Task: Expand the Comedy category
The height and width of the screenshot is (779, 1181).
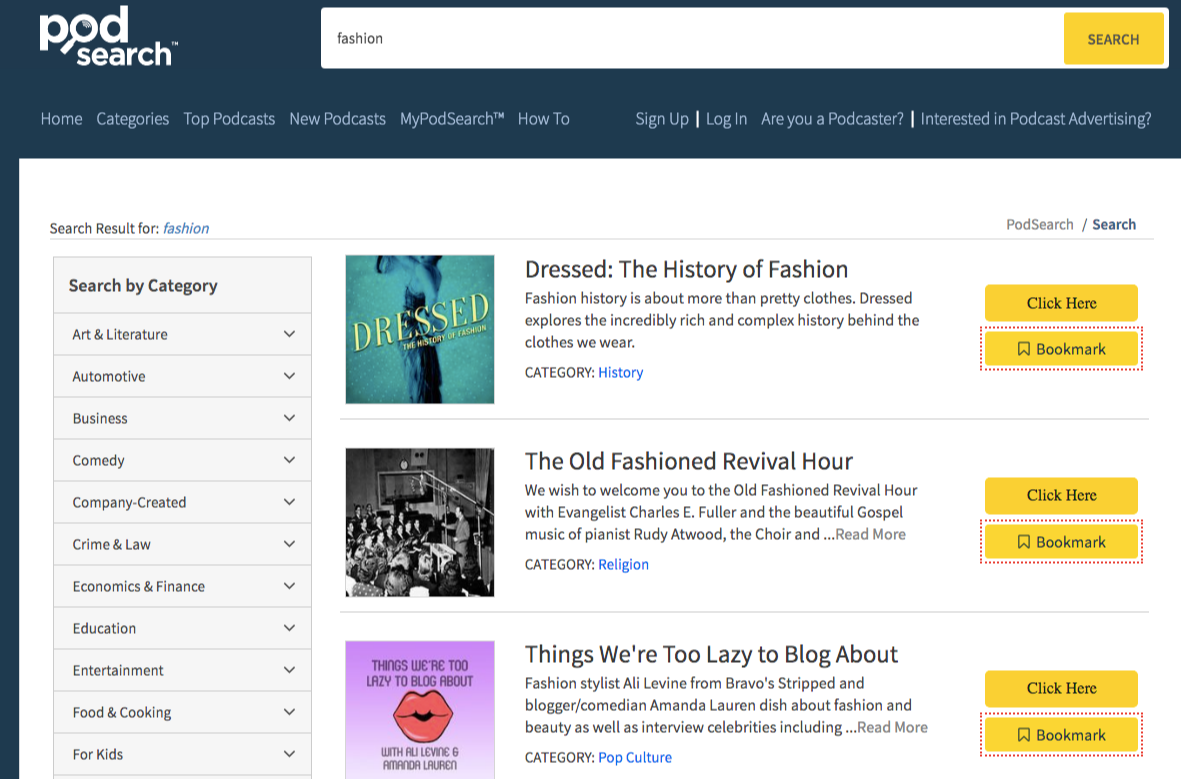Action: (182, 460)
